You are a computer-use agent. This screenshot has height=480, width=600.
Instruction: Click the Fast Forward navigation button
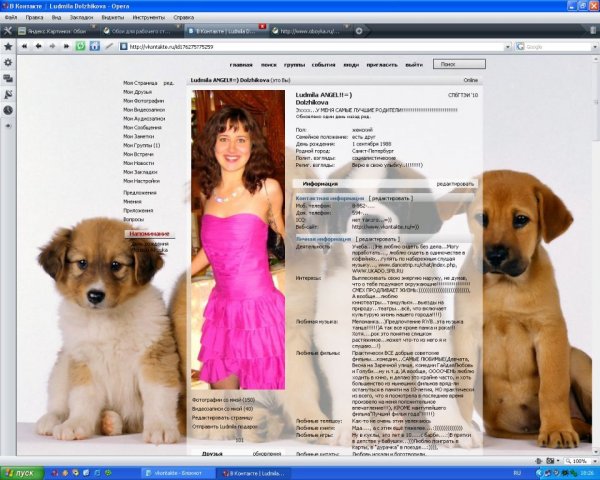tap(66, 46)
